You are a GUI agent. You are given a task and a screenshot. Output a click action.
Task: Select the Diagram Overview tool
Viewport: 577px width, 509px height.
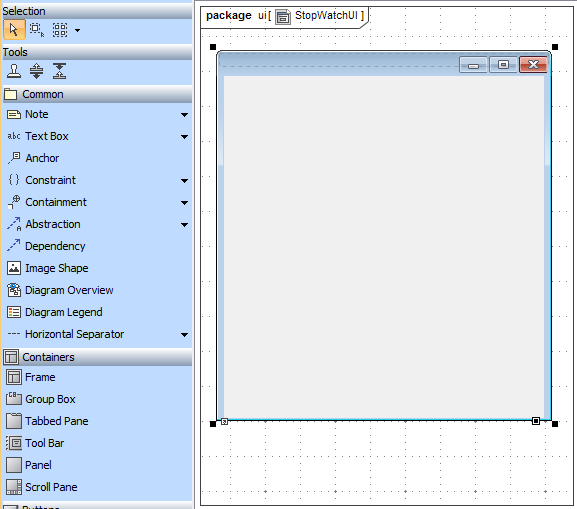60,290
